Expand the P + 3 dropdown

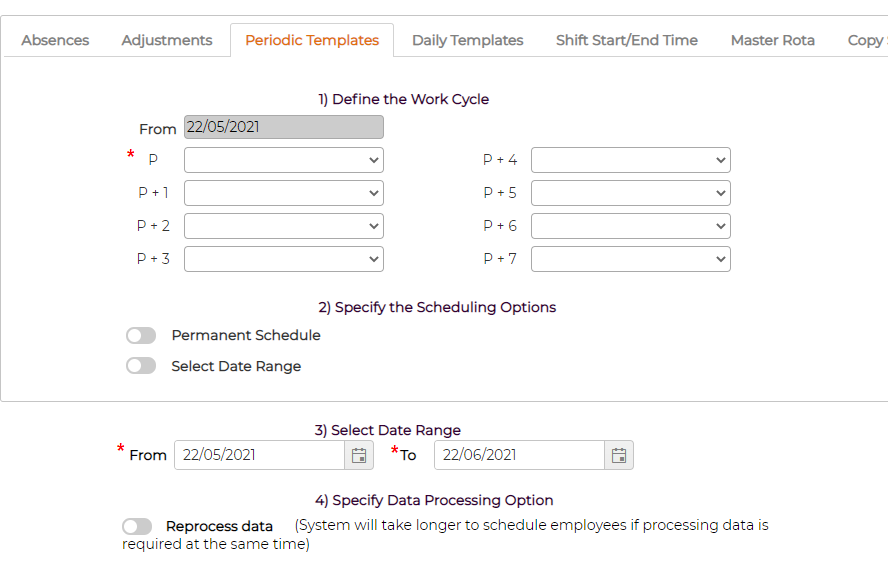[284, 259]
